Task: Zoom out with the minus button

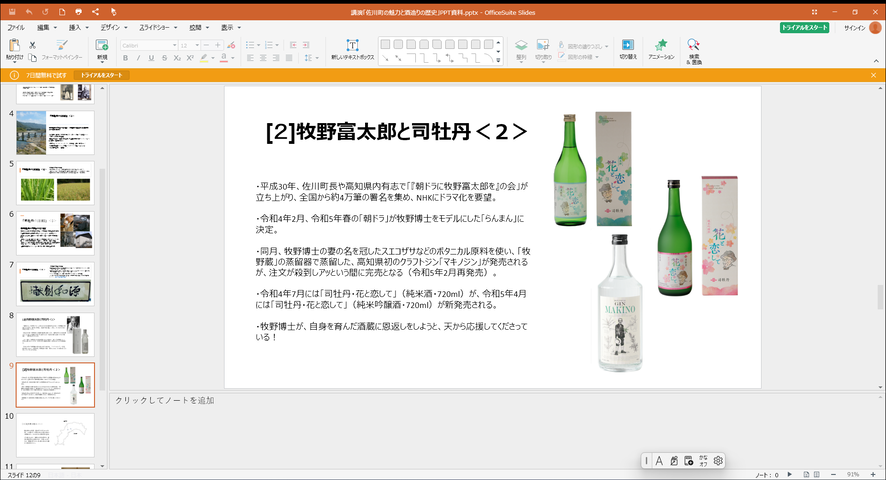Action: pos(833,474)
